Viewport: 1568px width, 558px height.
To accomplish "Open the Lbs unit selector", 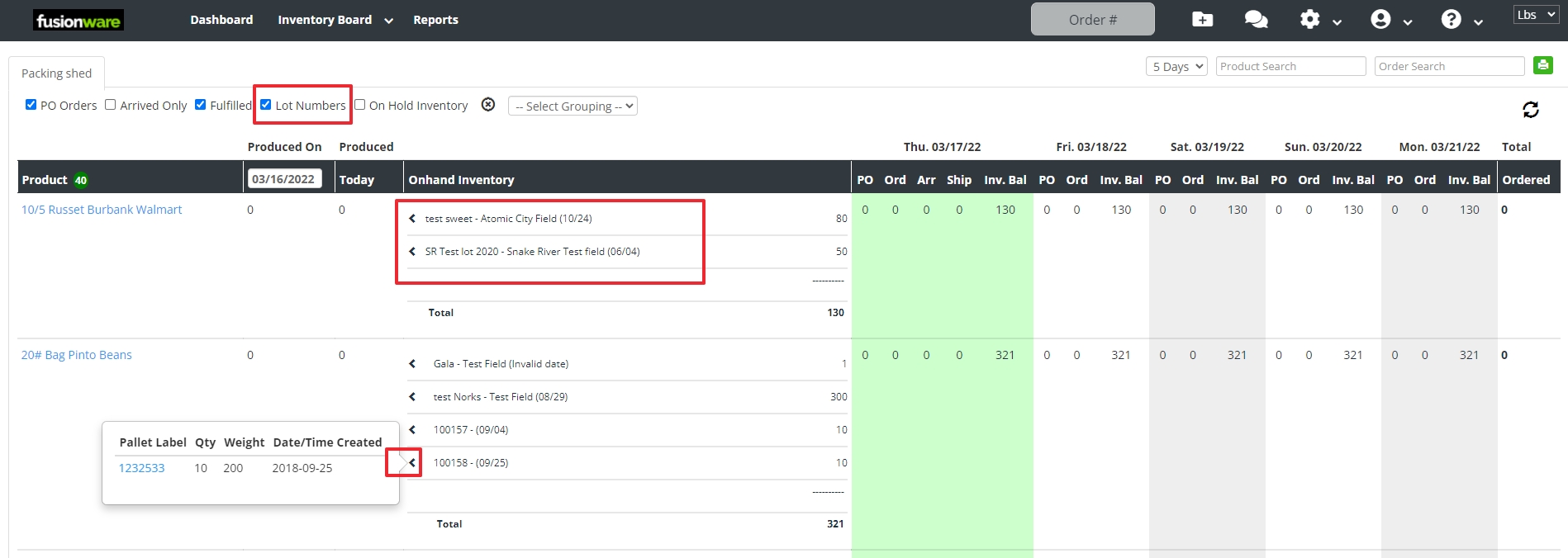I will [1535, 15].
